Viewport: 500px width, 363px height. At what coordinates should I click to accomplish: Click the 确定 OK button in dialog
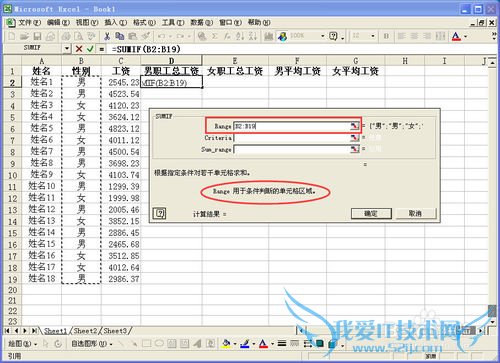pos(371,213)
